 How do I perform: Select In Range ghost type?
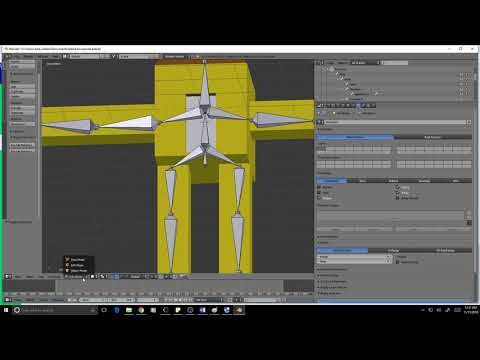tap(394, 250)
